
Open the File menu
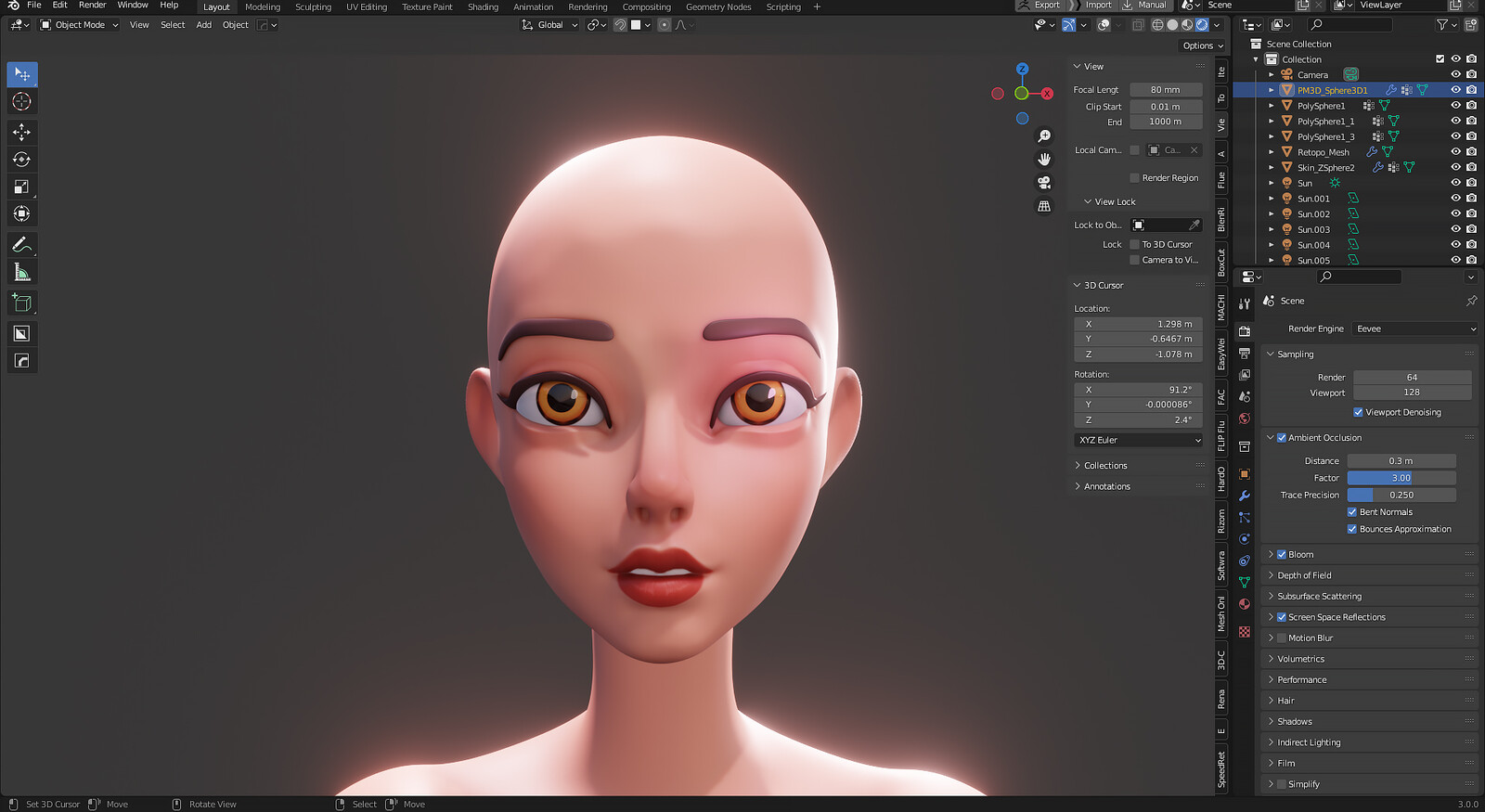click(x=34, y=6)
